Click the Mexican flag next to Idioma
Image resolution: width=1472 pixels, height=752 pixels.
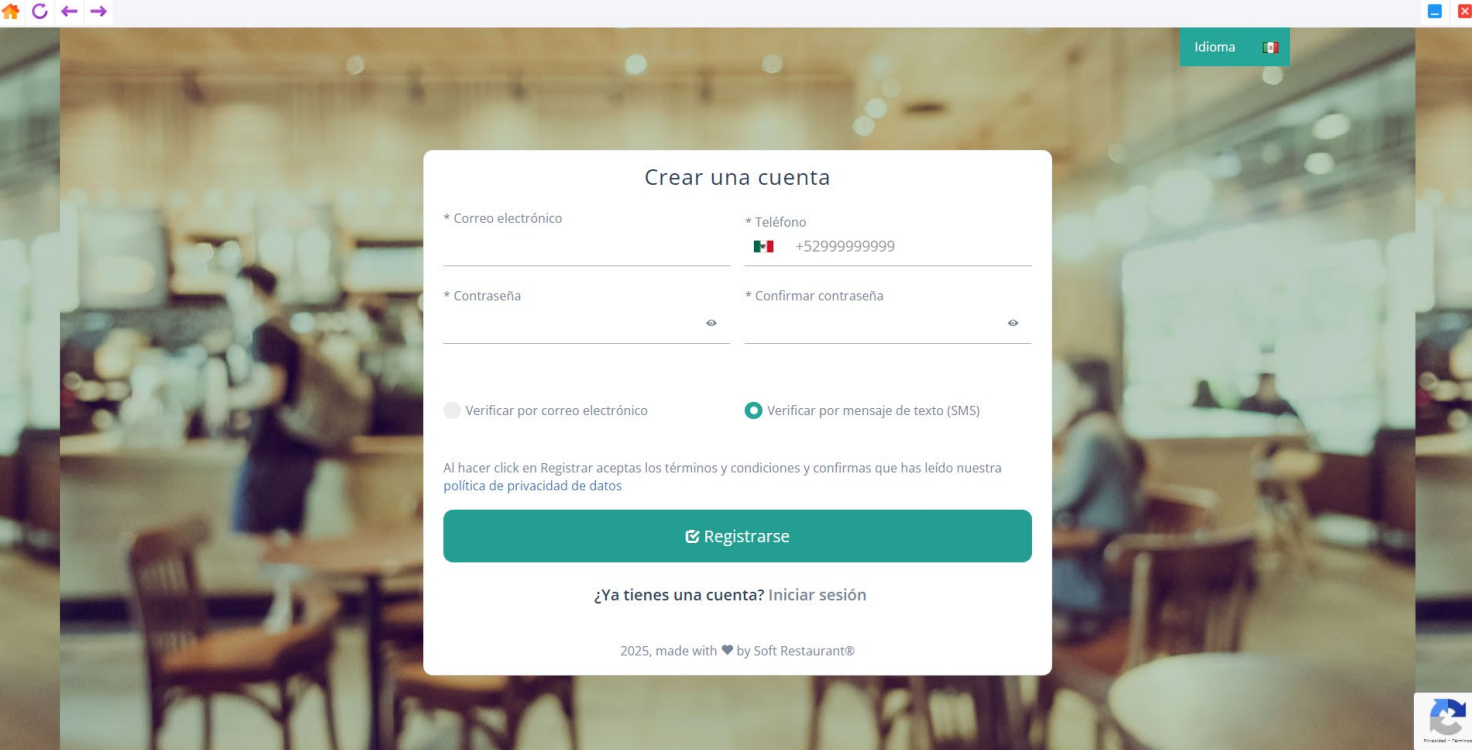[1270, 47]
